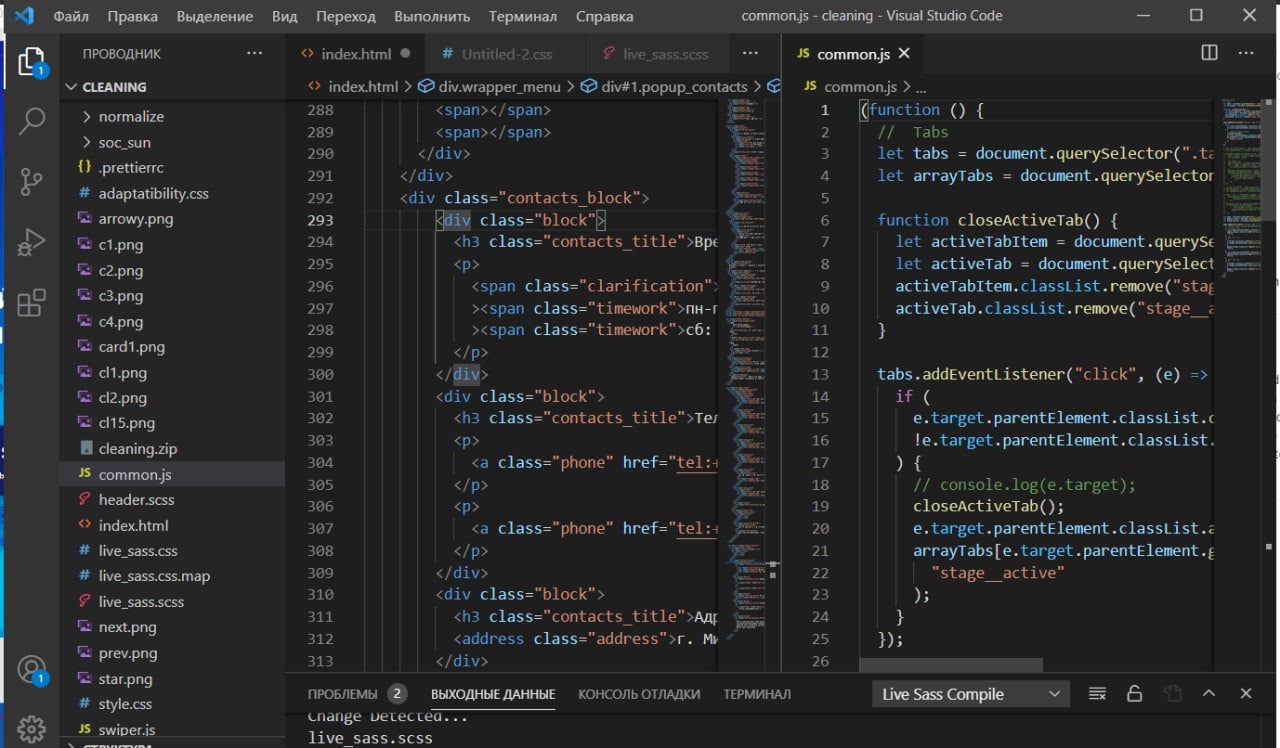Open adaptatibility.css in the explorer
1280x748 pixels.
172,193
